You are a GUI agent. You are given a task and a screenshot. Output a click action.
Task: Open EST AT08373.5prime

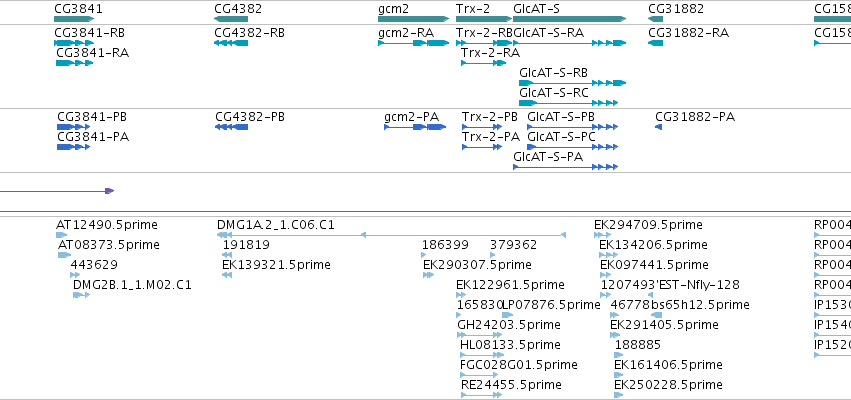click(x=109, y=245)
